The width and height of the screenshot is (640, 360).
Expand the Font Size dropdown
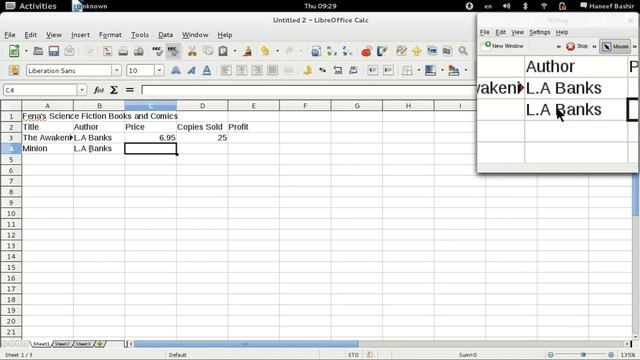pos(159,70)
